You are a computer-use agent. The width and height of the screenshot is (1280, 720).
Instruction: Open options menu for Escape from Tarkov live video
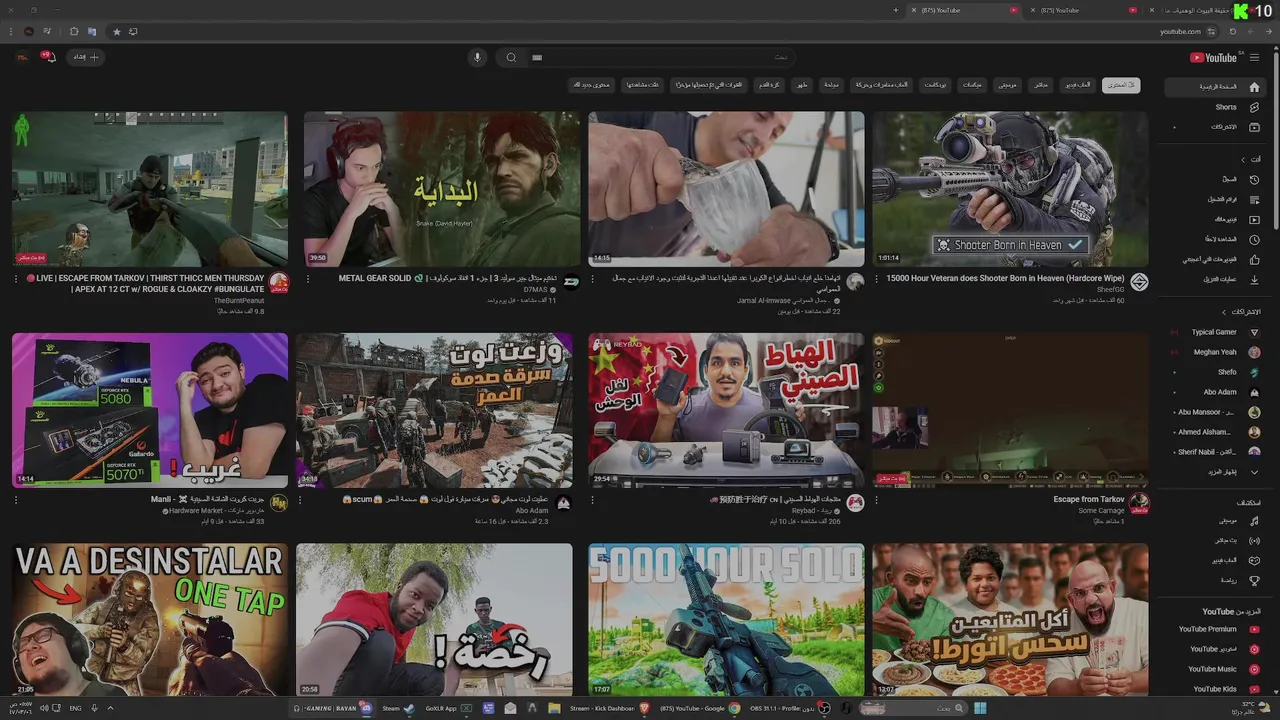click(x=879, y=499)
